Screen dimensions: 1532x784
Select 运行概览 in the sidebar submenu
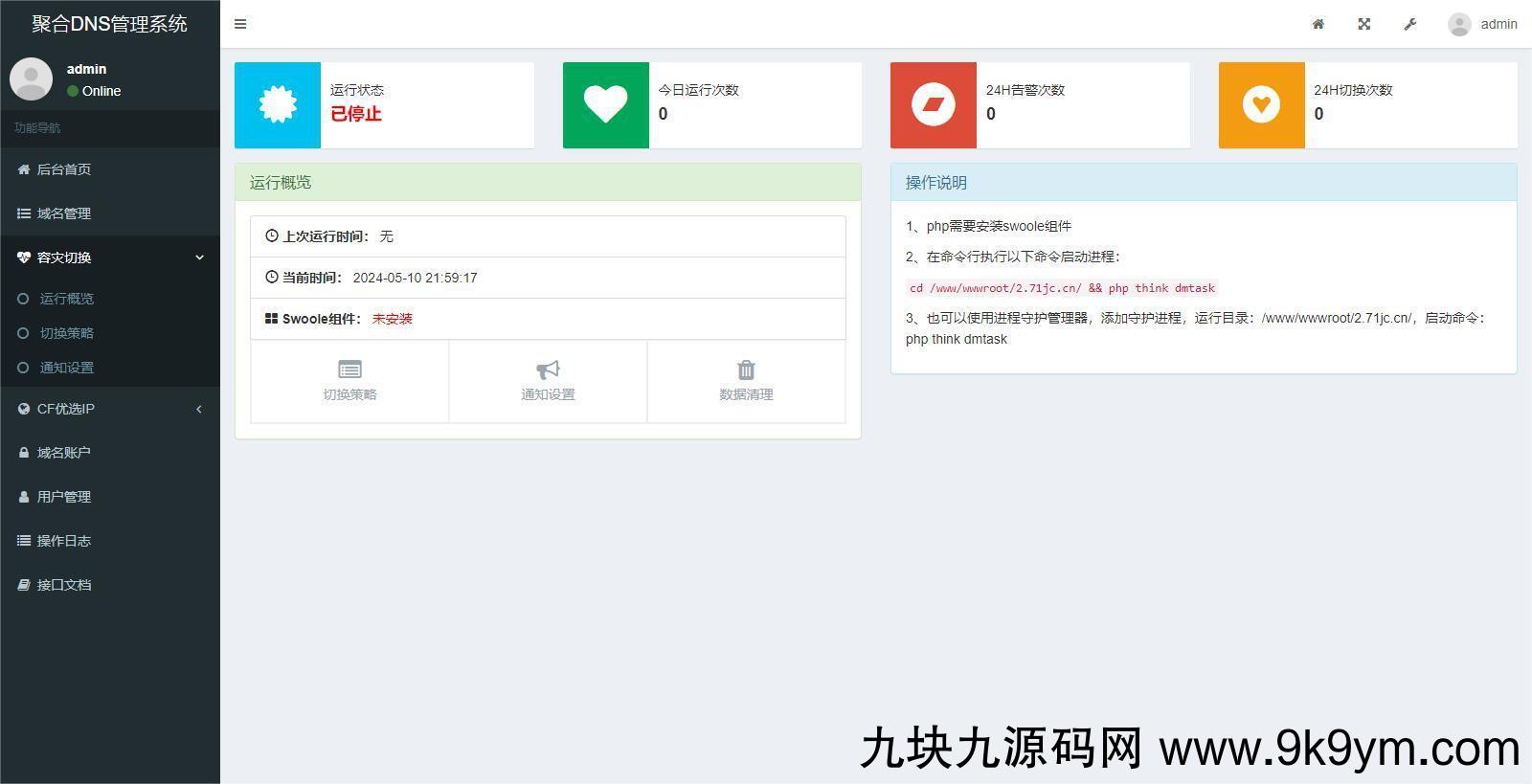point(67,299)
